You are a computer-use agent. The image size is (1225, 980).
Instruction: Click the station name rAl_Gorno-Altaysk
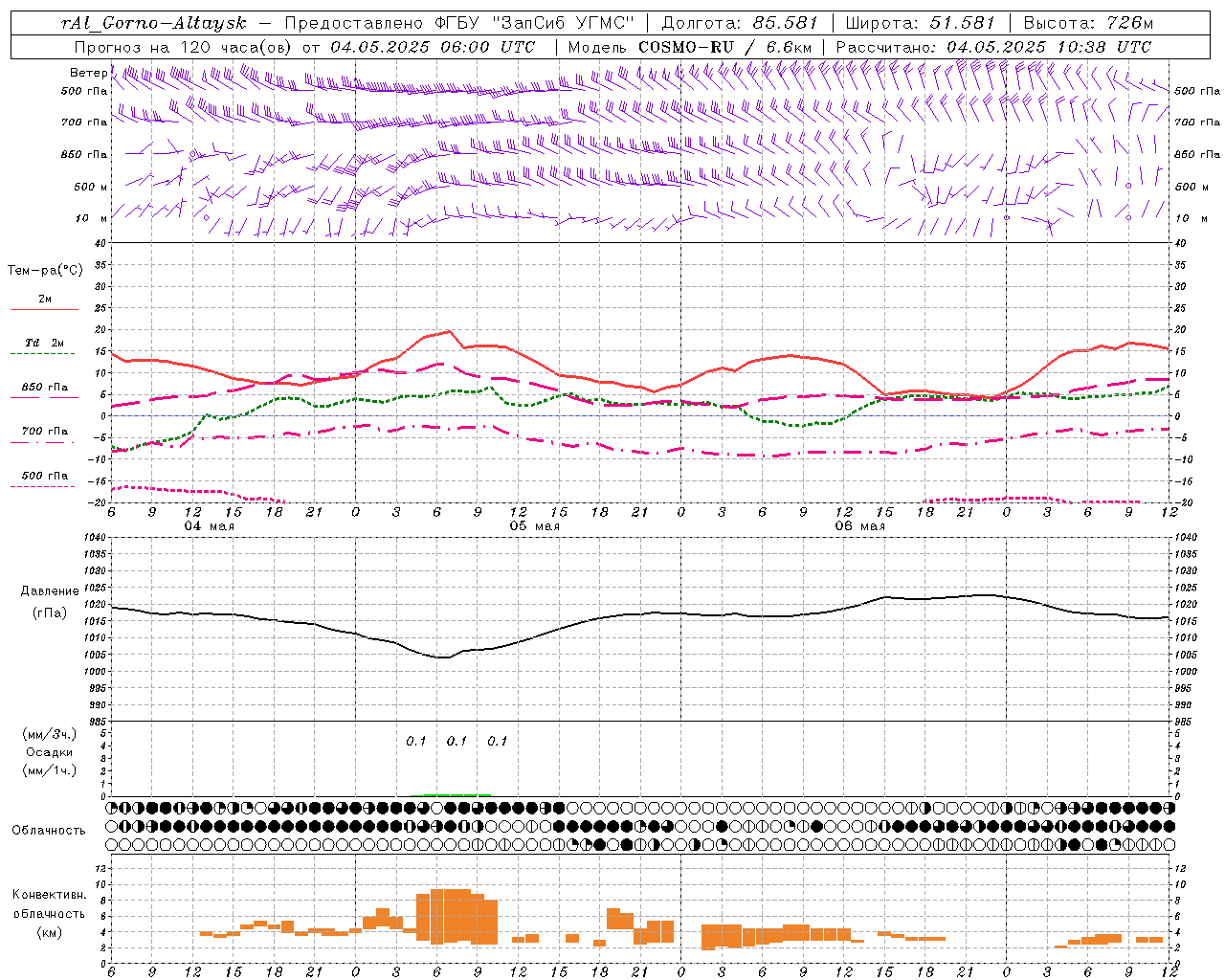tap(153, 23)
